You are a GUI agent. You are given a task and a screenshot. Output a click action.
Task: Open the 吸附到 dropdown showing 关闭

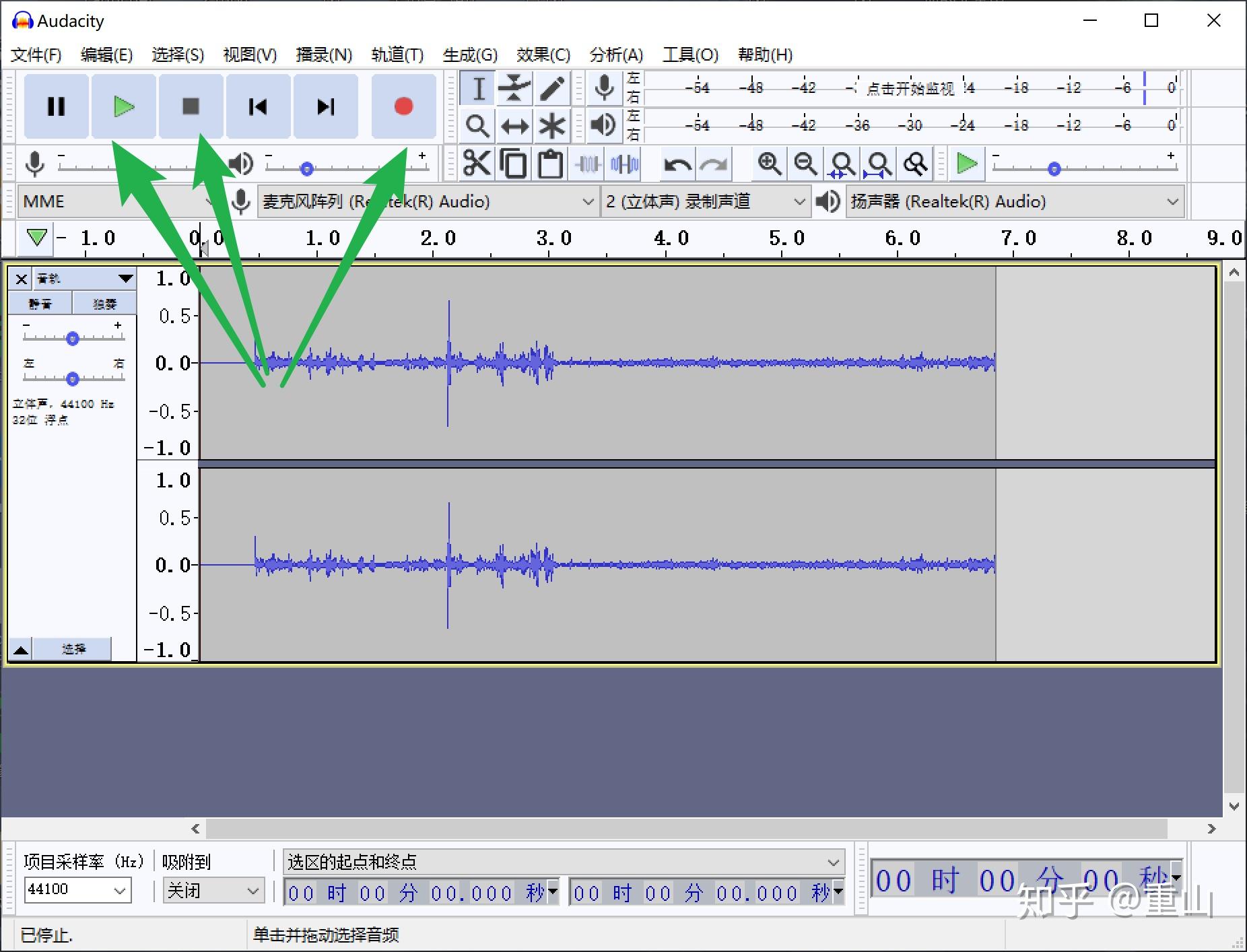[213, 890]
